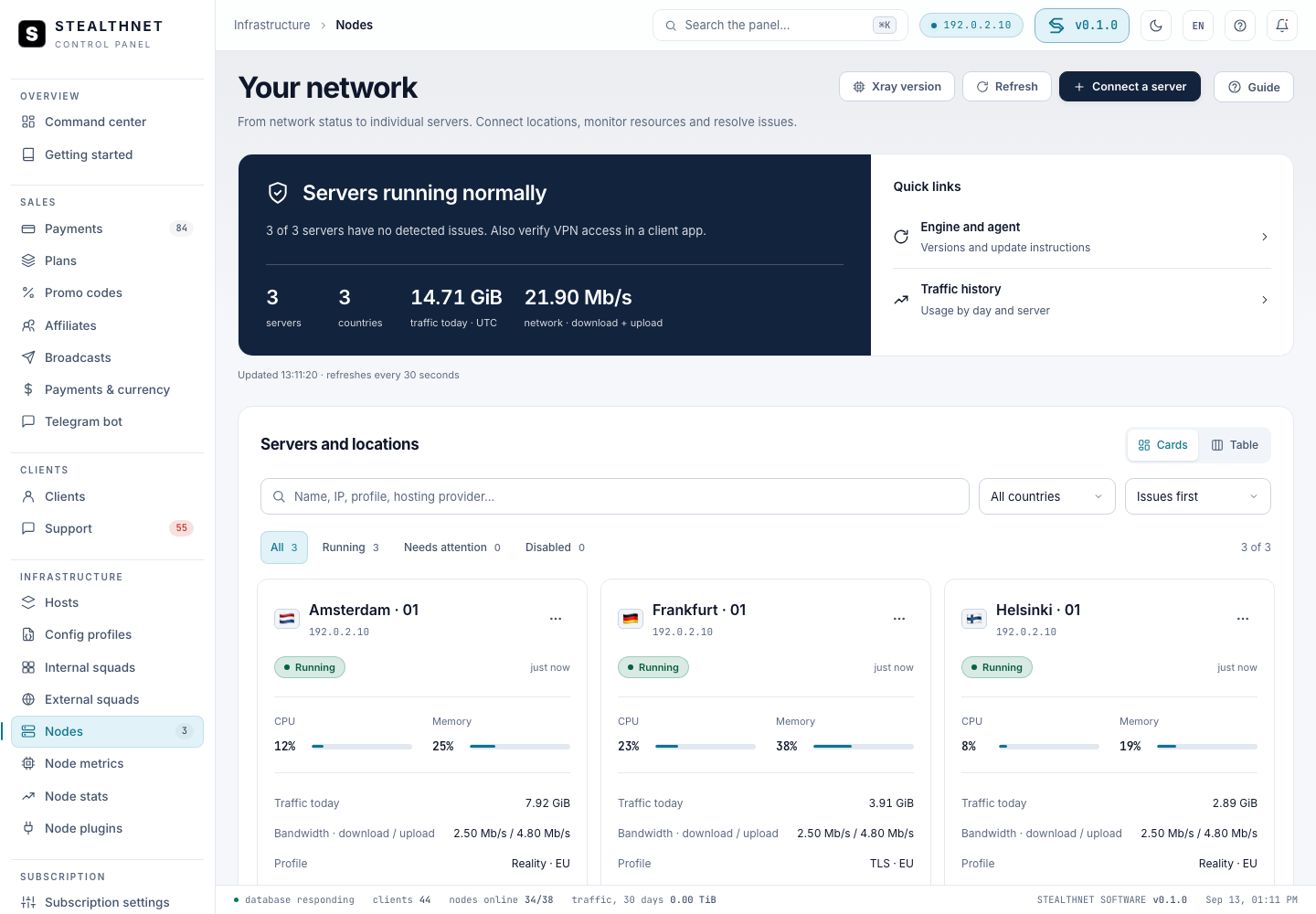Click the Connect a server button
Viewport: 1316px width, 914px height.
pos(1130,87)
